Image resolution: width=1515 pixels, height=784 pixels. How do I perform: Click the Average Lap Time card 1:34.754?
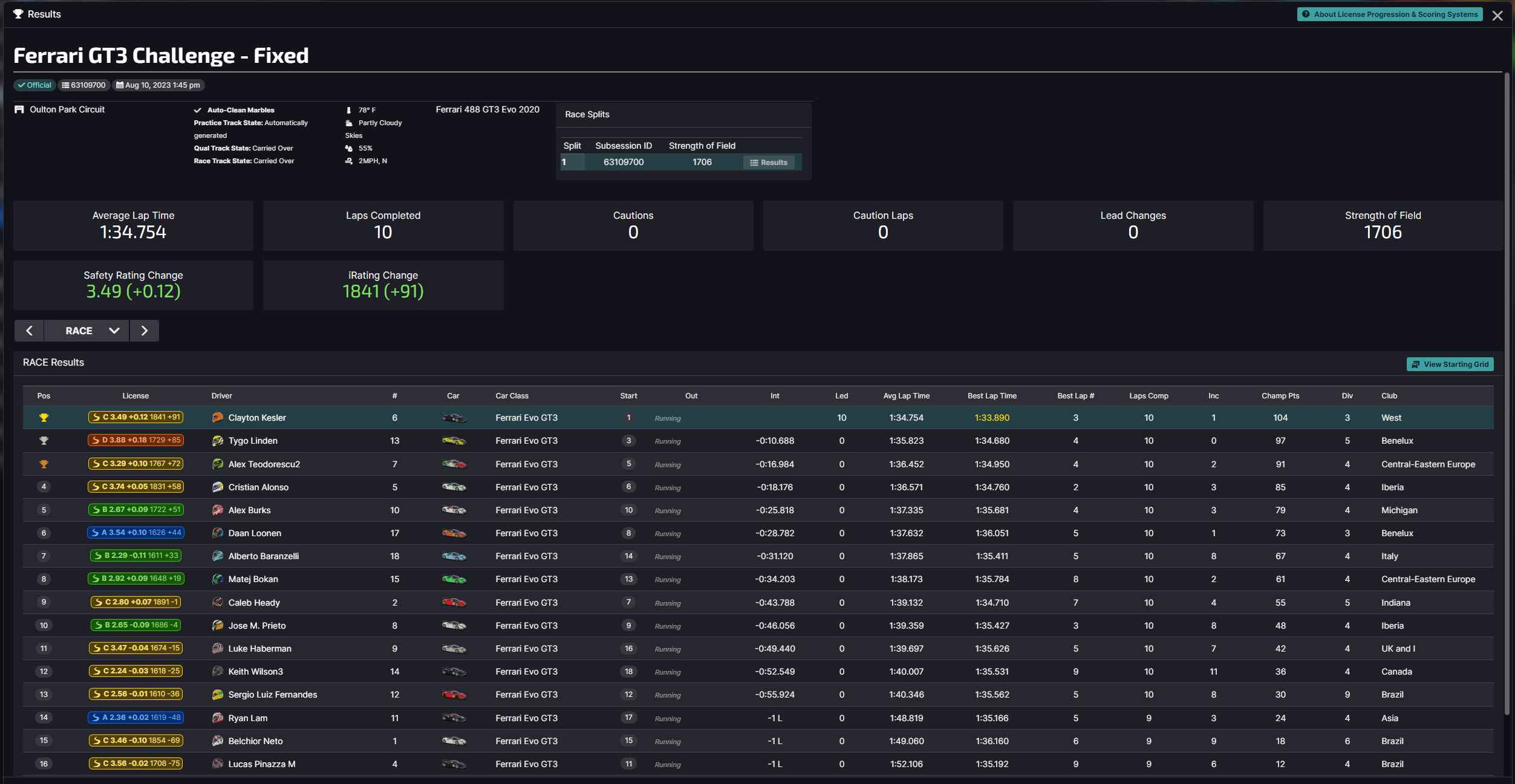133,225
